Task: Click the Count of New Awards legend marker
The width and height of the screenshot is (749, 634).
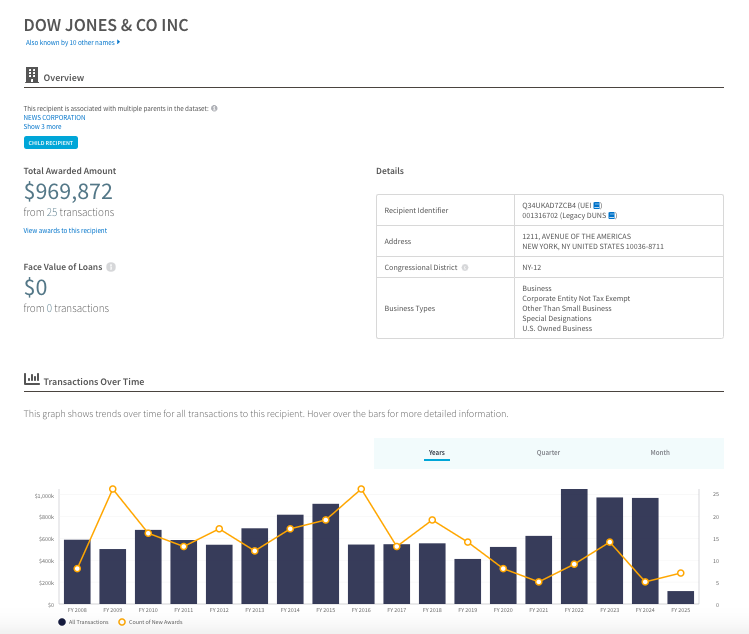Action: point(122,622)
